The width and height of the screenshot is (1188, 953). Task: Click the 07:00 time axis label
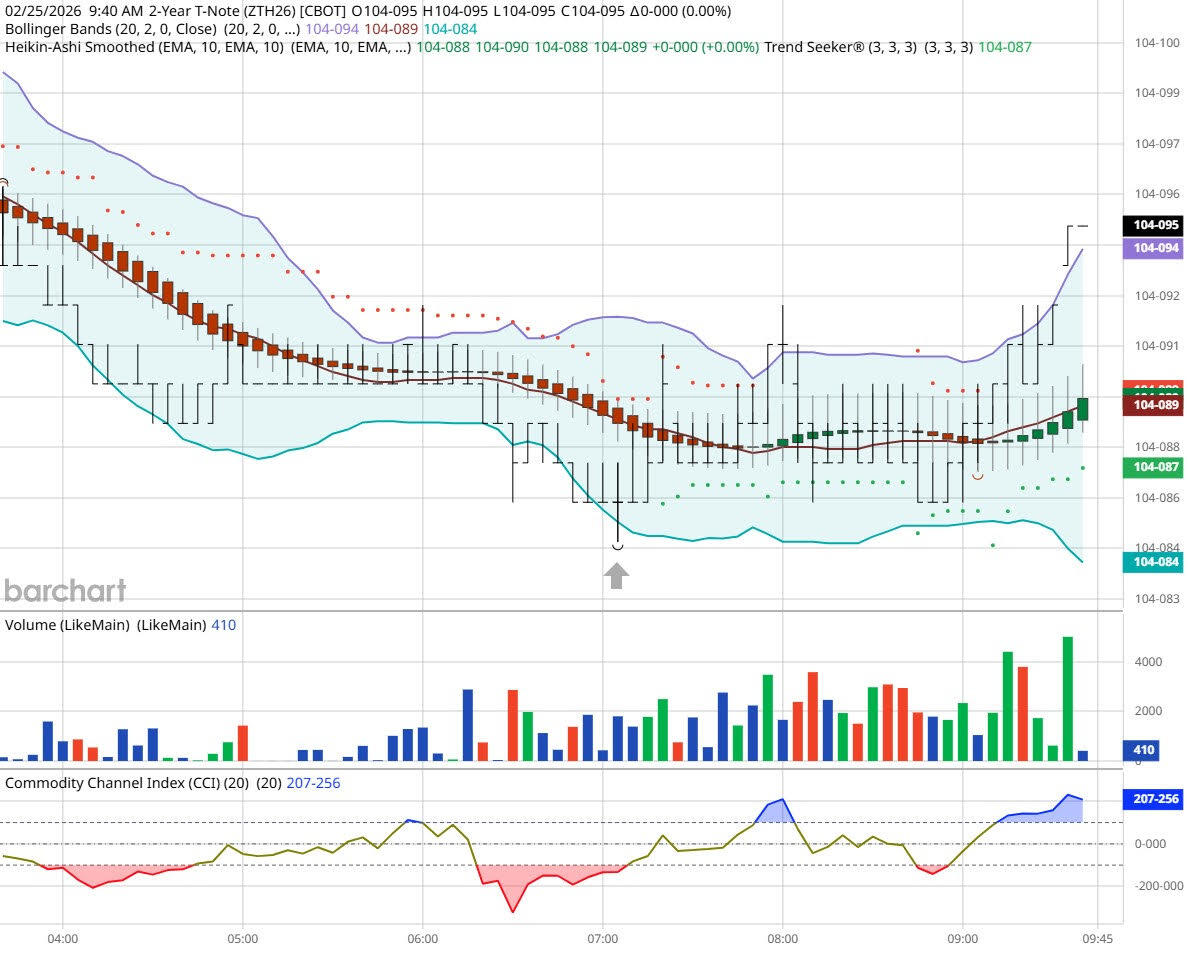[x=602, y=939]
